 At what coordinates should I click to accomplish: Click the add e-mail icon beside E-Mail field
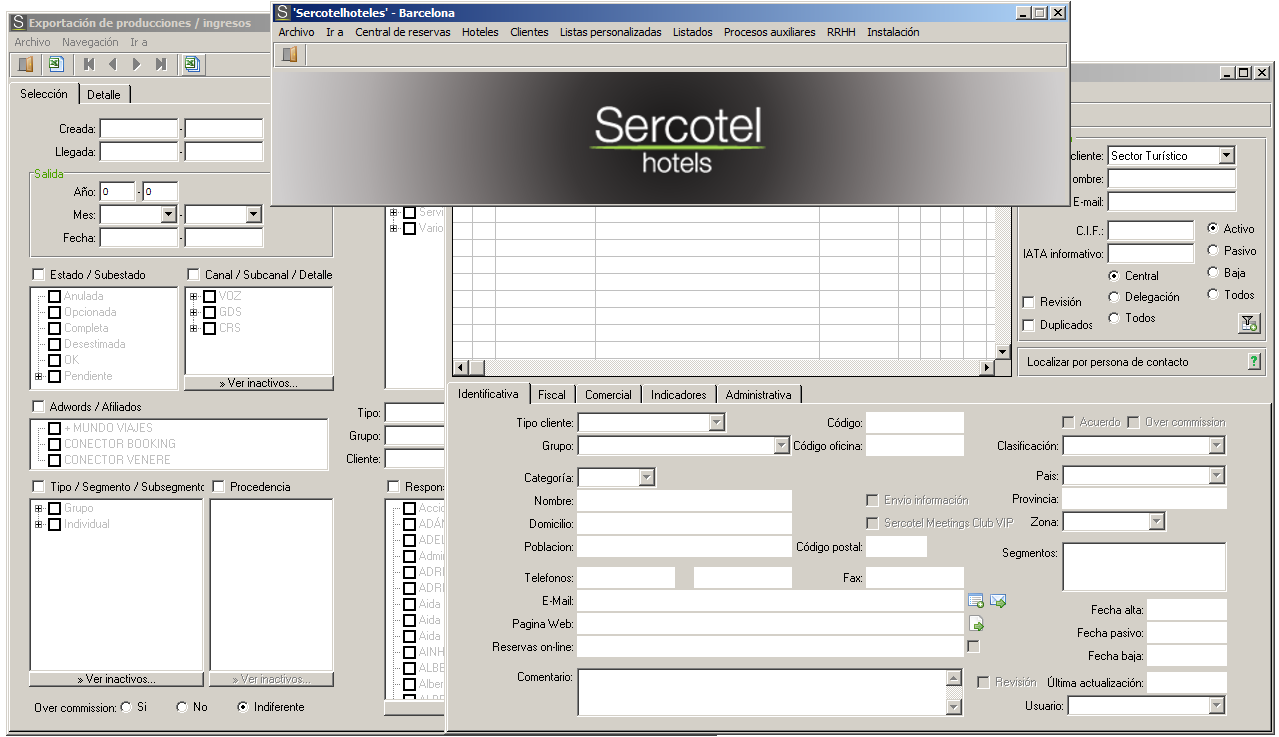click(976, 601)
